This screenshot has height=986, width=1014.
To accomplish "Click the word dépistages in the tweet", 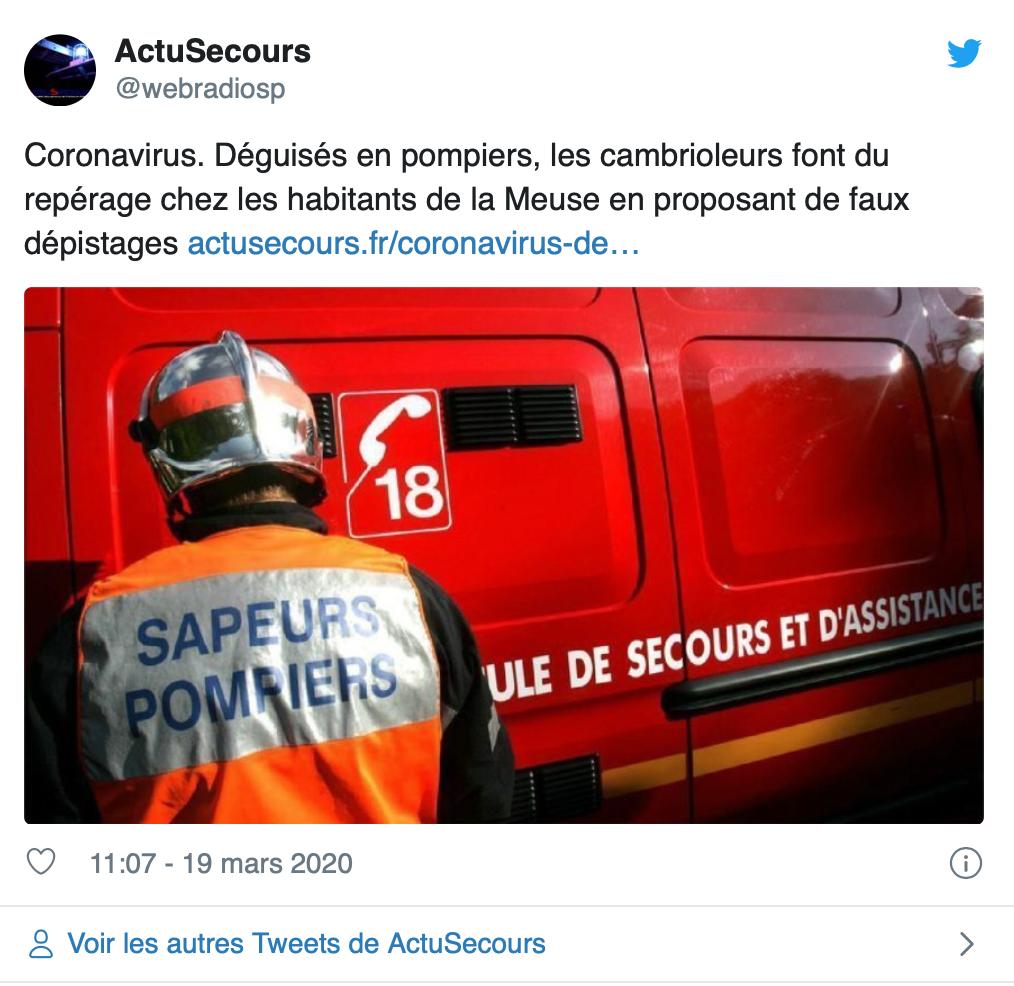I will point(101,244).
